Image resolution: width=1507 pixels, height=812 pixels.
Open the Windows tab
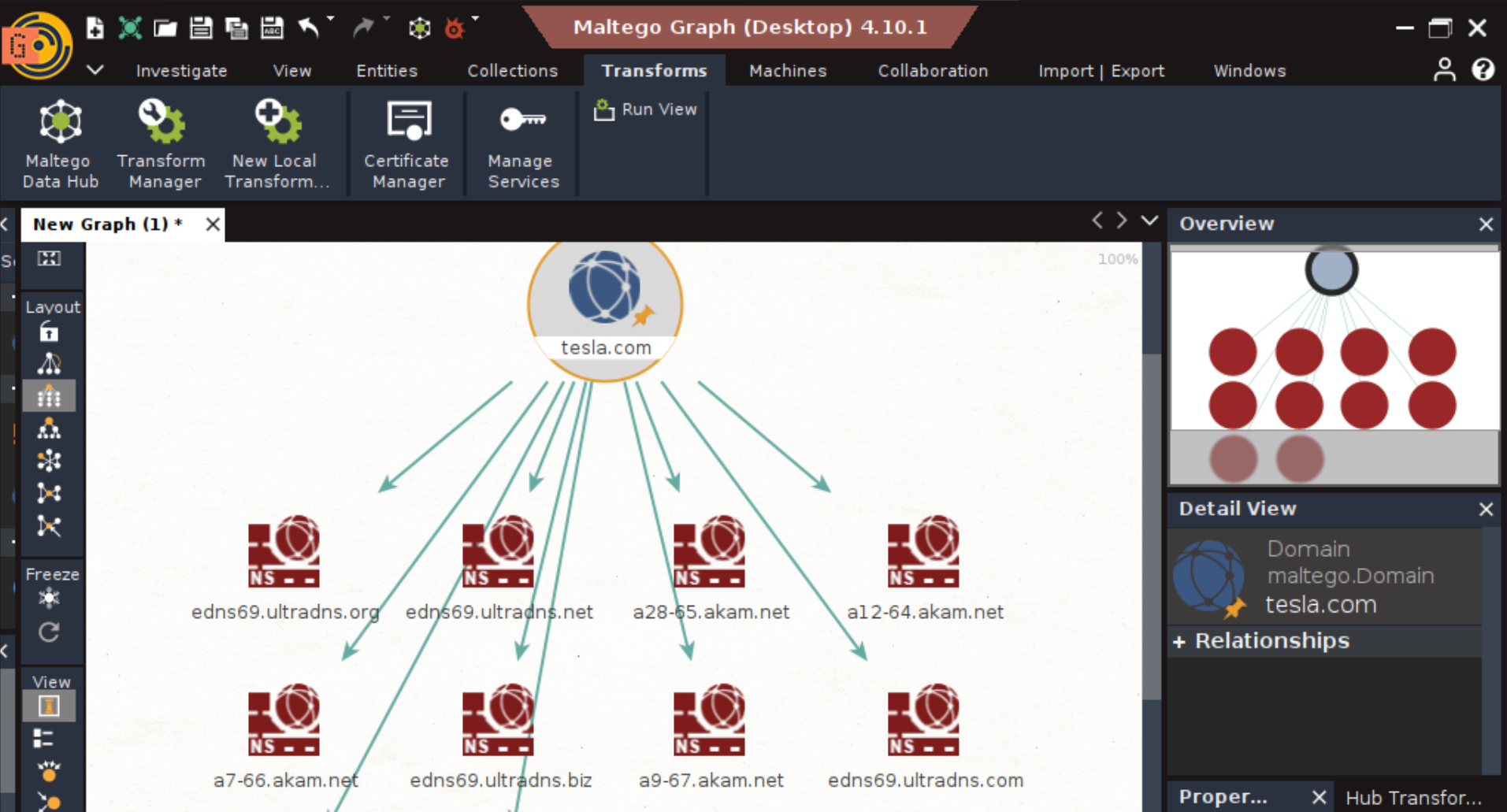tap(1249, 71)
